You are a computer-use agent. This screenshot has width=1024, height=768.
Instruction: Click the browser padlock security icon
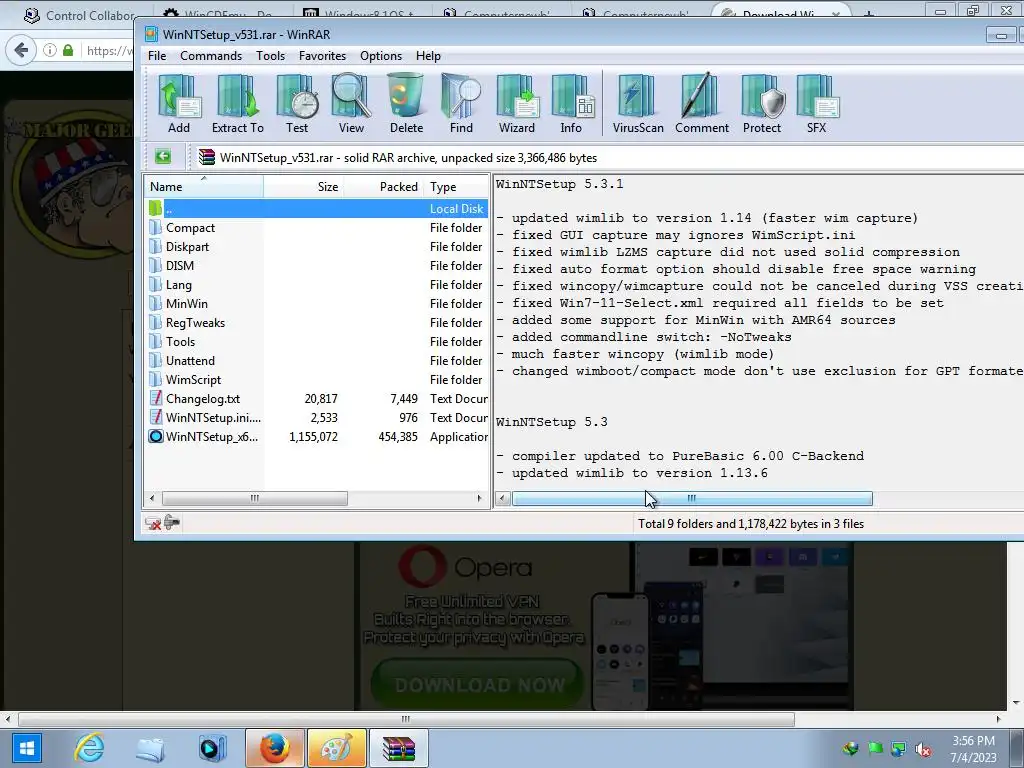pyautogui.click(x=68, y=50)
